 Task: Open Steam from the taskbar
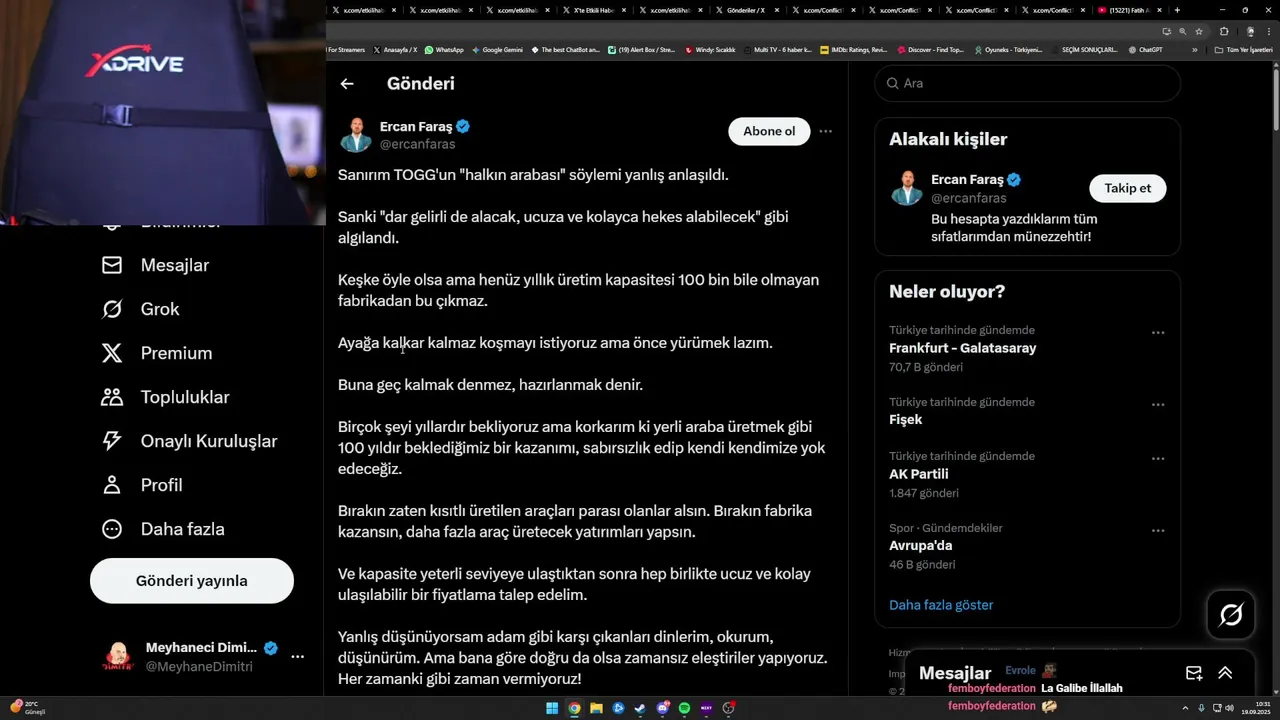pos(640,708)
